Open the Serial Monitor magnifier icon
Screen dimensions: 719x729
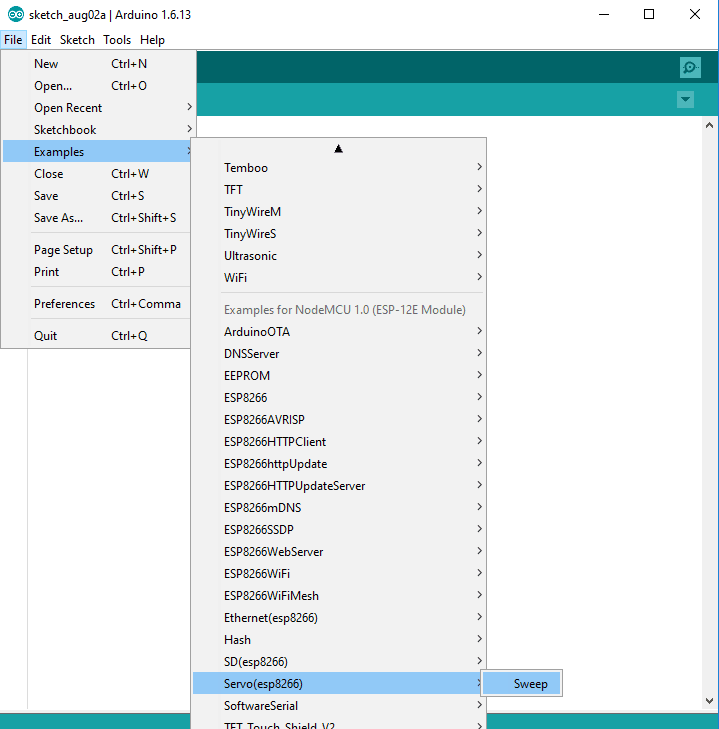[x=690, y=67]
